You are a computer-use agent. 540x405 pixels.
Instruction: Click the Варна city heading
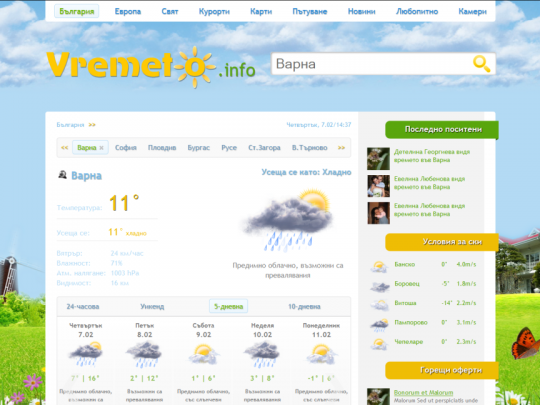point(86,176)
